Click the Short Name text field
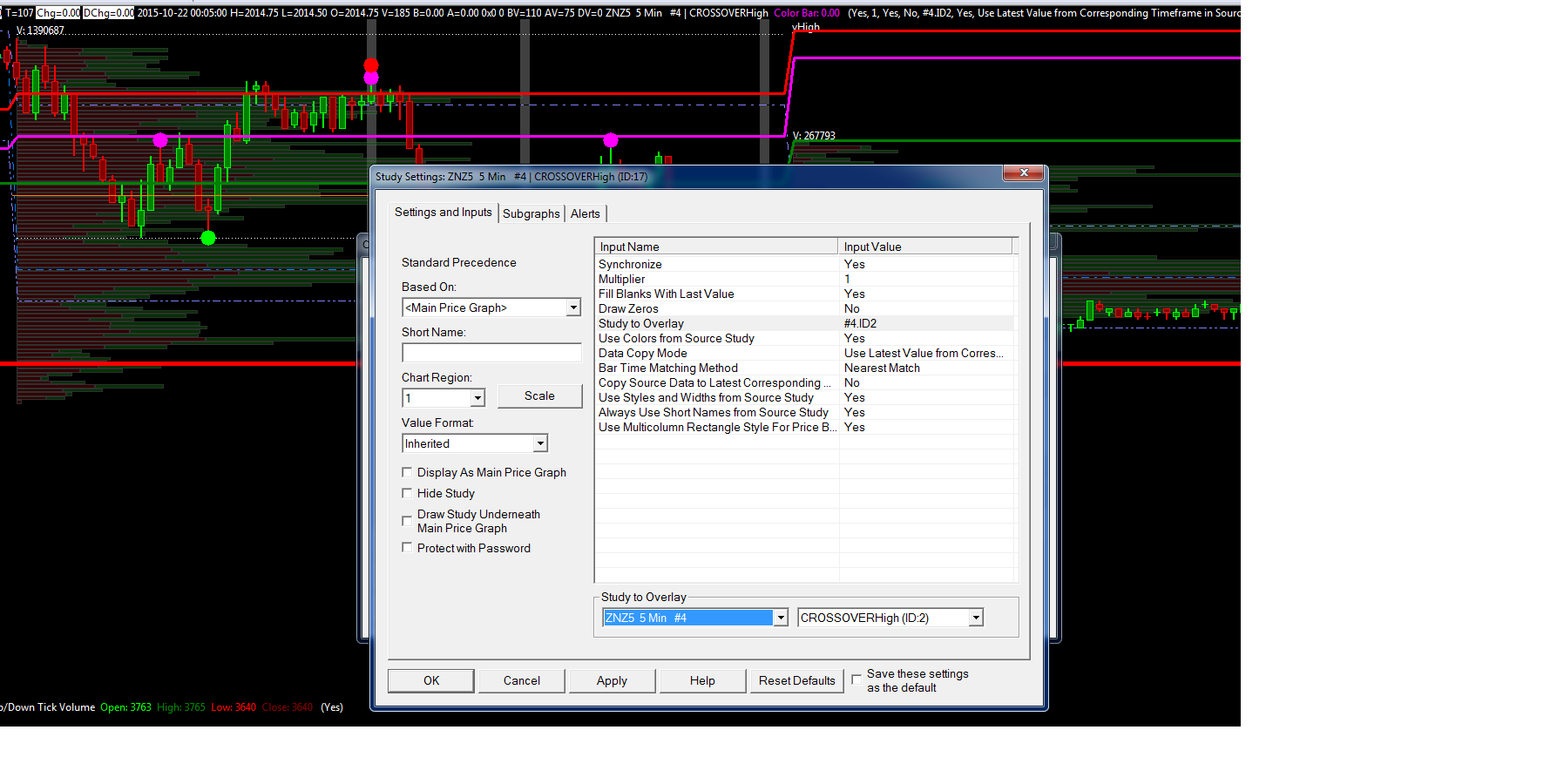Image resolution: width=1557 pixels, height=784 pixels. pos(491,353)
